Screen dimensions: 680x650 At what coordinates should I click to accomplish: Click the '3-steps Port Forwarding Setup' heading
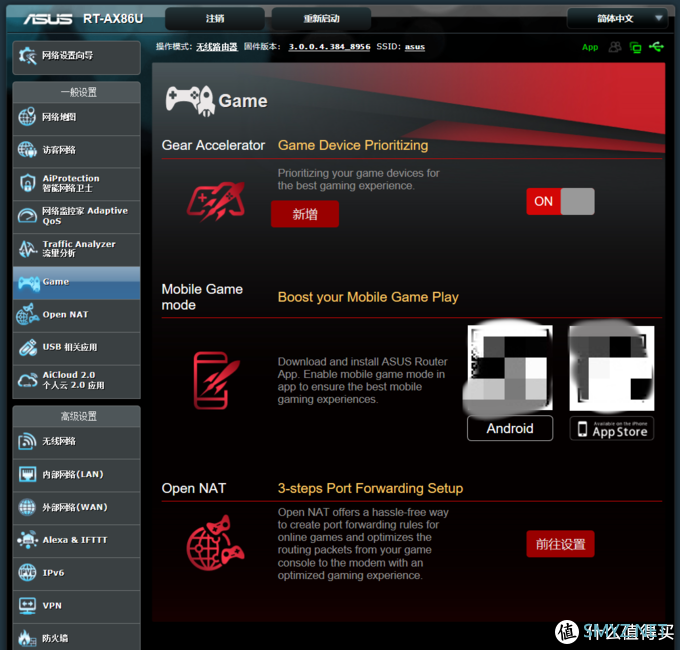[370, 489]
